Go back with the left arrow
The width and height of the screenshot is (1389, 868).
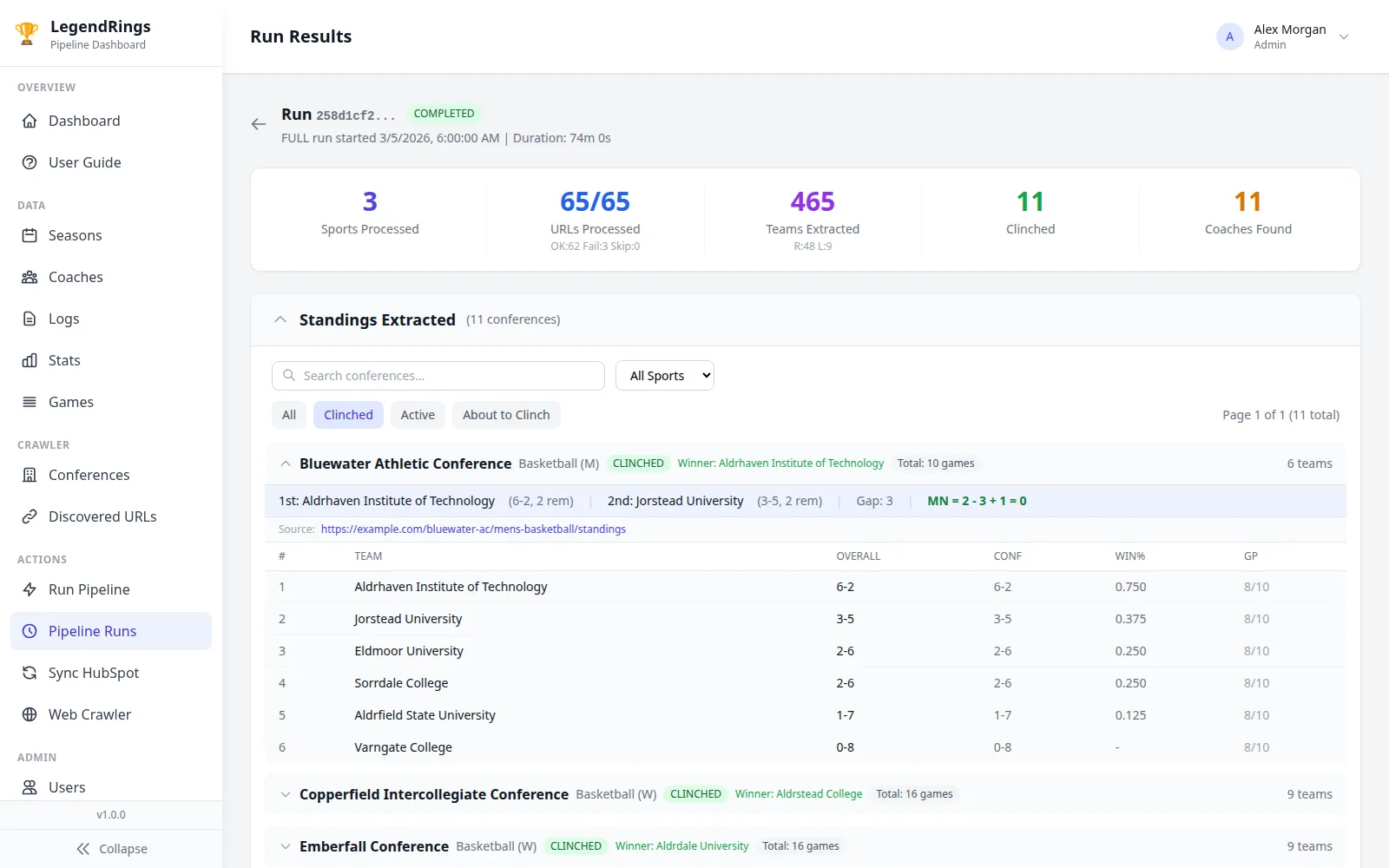point(259,124)
